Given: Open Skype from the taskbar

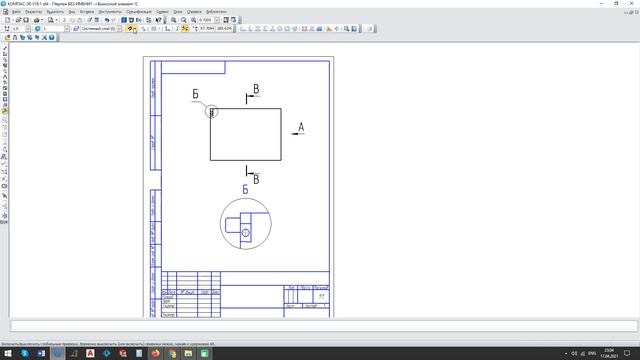Looking at the screenshot, I should point(25,353).
